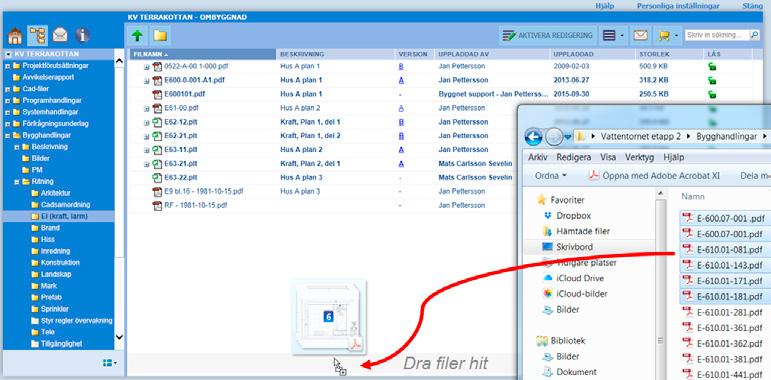Collapse the Bygghandlingar folder node
This screenshot has width=771, height=380.
pos(7,135)
